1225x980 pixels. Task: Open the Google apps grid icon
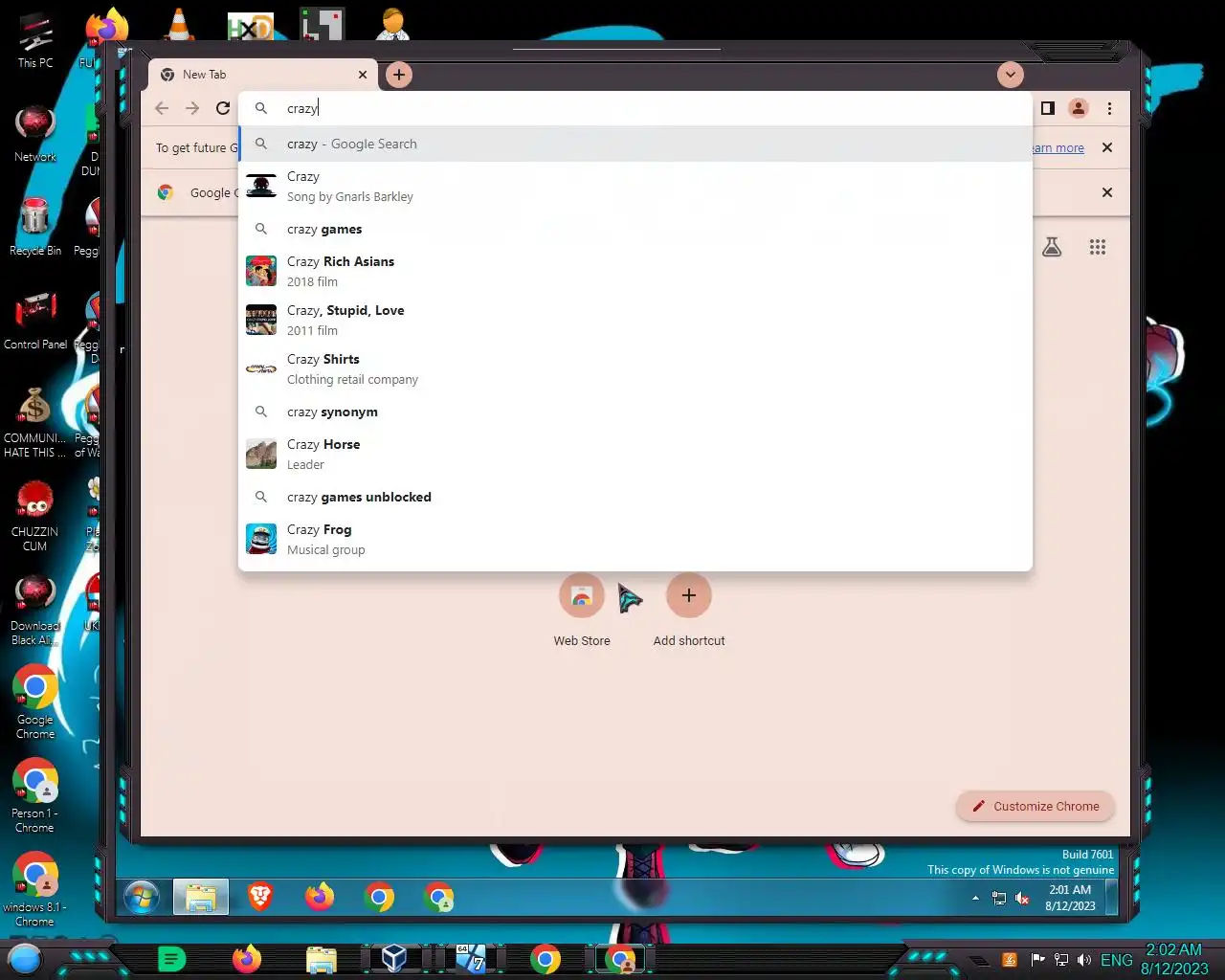(x=1098, y=247)
